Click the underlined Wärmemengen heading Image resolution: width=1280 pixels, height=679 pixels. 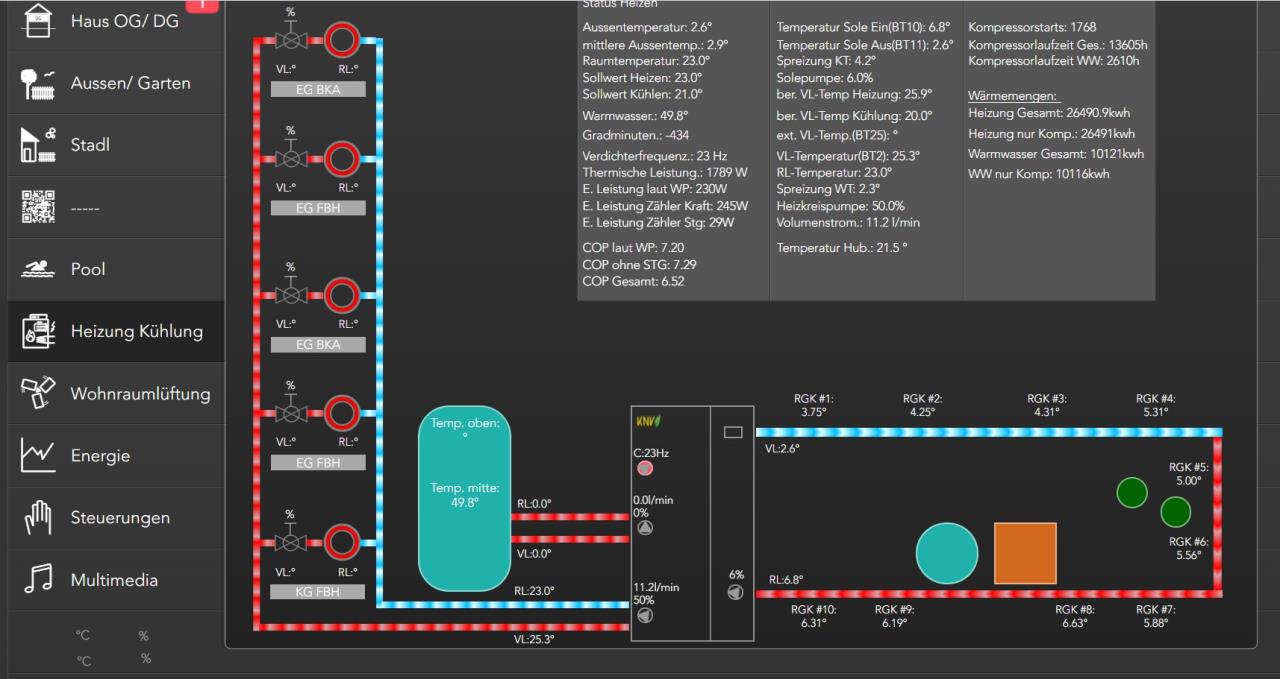[x=1012, y=96]
